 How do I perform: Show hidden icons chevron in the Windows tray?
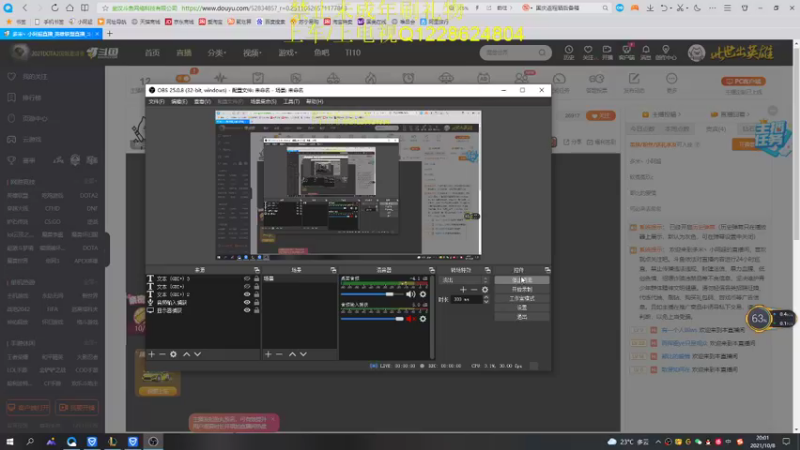(658, 442)
